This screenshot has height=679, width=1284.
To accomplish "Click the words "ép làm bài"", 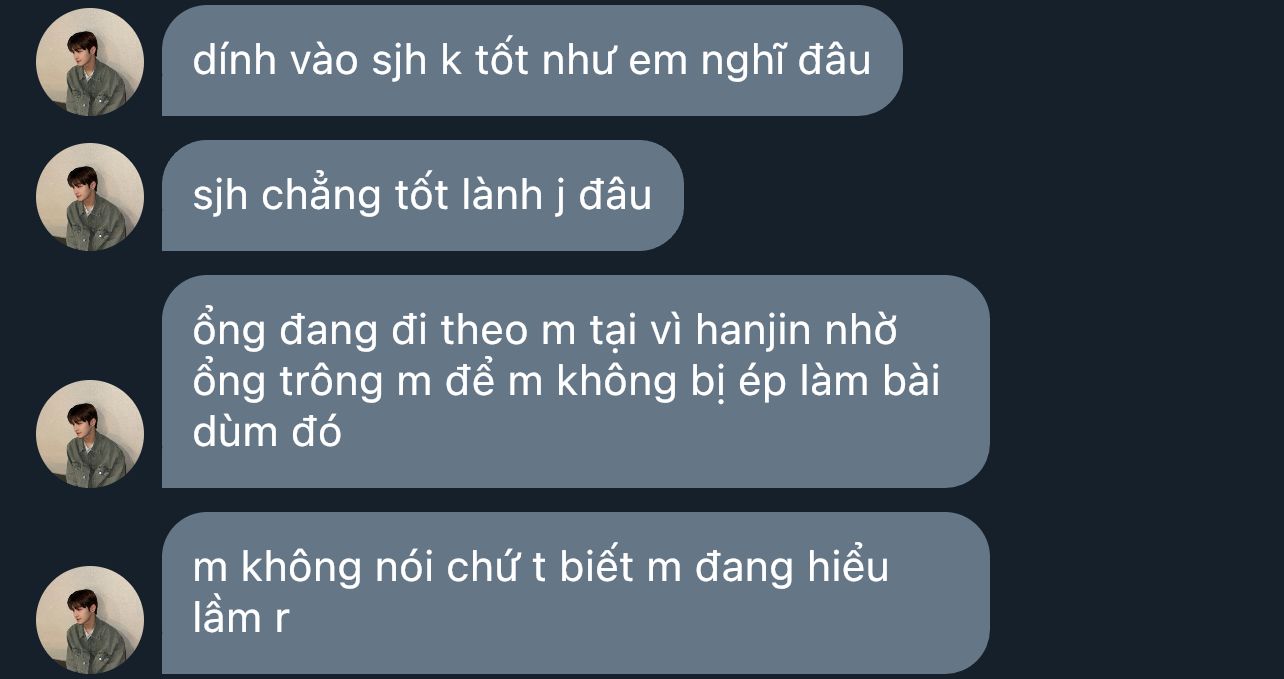I will pyautogui.click(x=841, y=382).
